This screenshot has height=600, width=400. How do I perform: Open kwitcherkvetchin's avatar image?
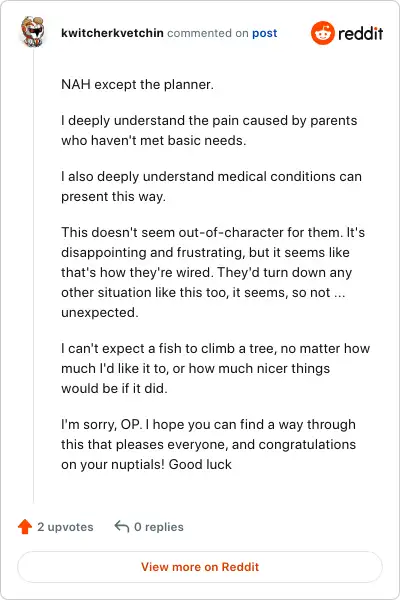[x=33, y=31]
